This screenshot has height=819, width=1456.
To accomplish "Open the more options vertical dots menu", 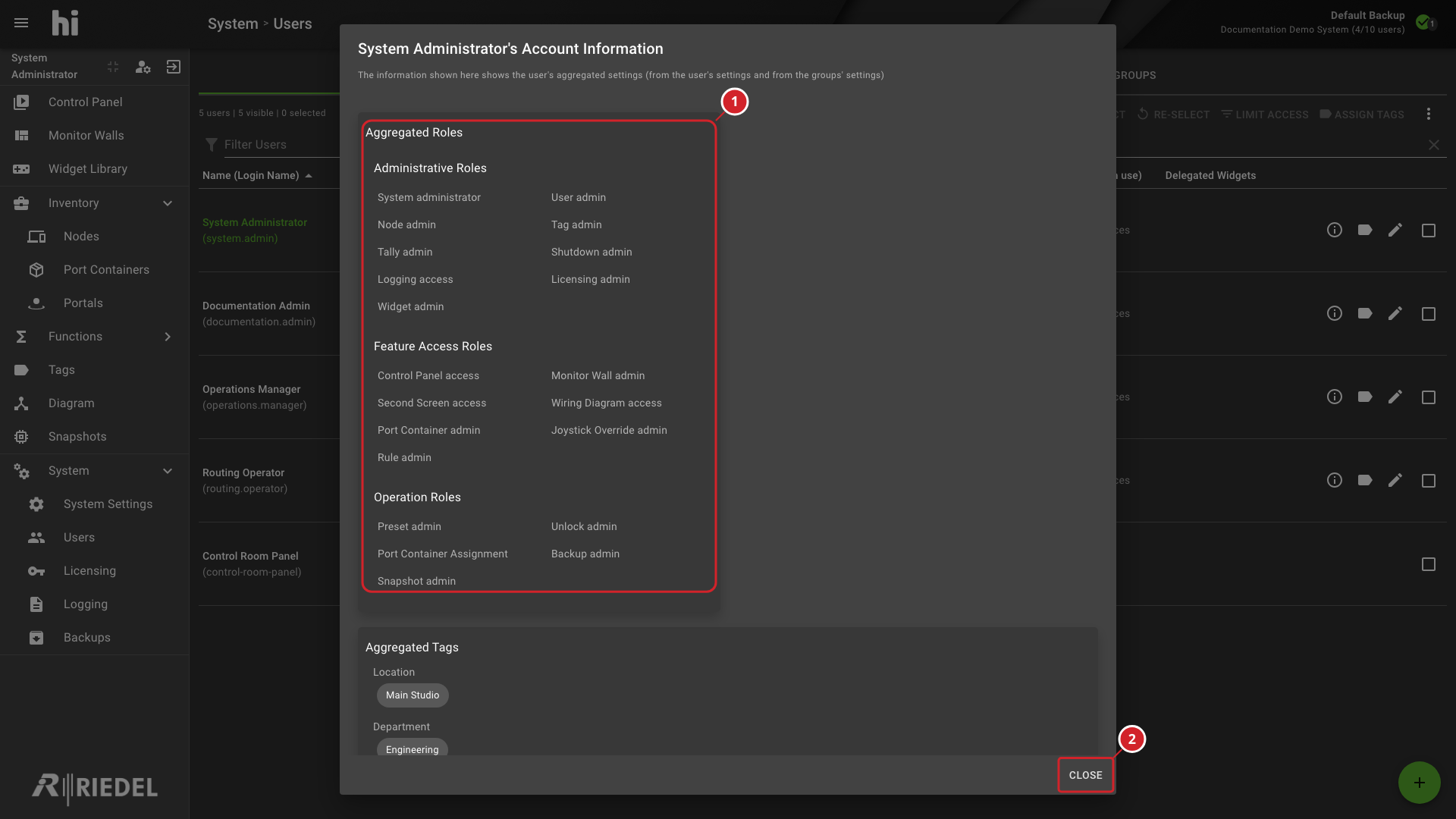I will 1429,114.
